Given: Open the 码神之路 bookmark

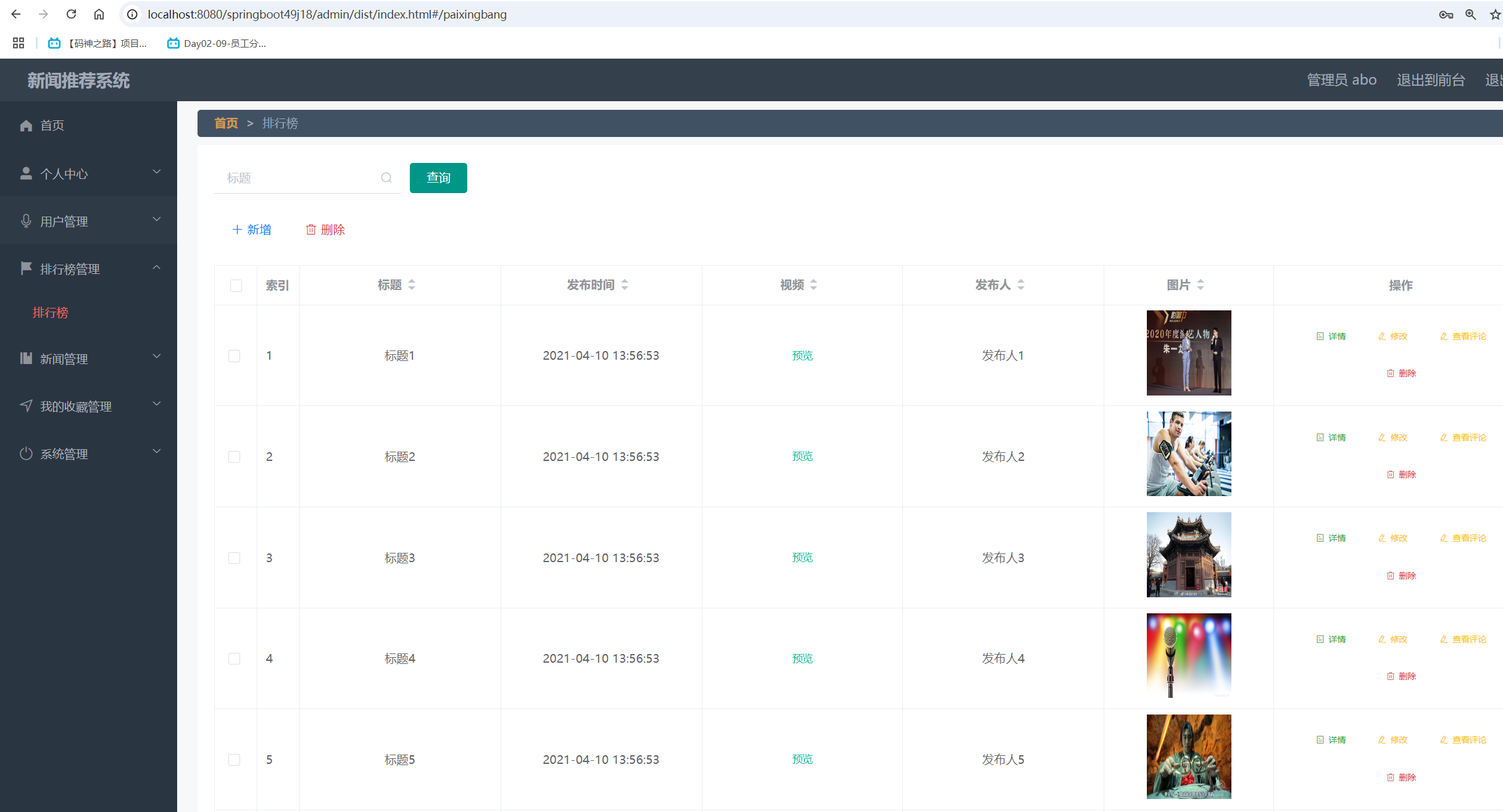Looking at the screenshot, I should click(x=98, y=43).
